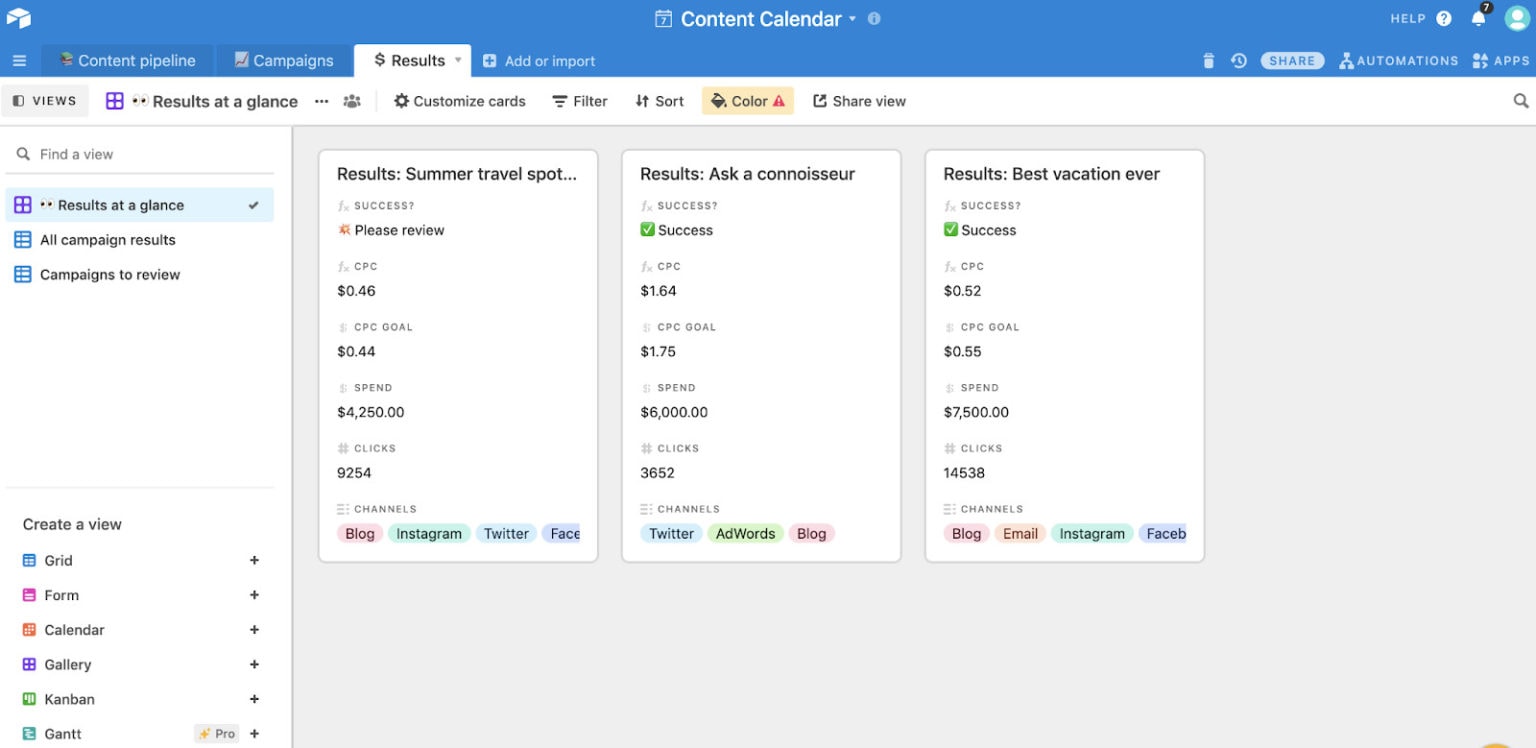The image size is (1536, 748).
Task: Click the Airtable logo
Action: [x=19, y=18]
